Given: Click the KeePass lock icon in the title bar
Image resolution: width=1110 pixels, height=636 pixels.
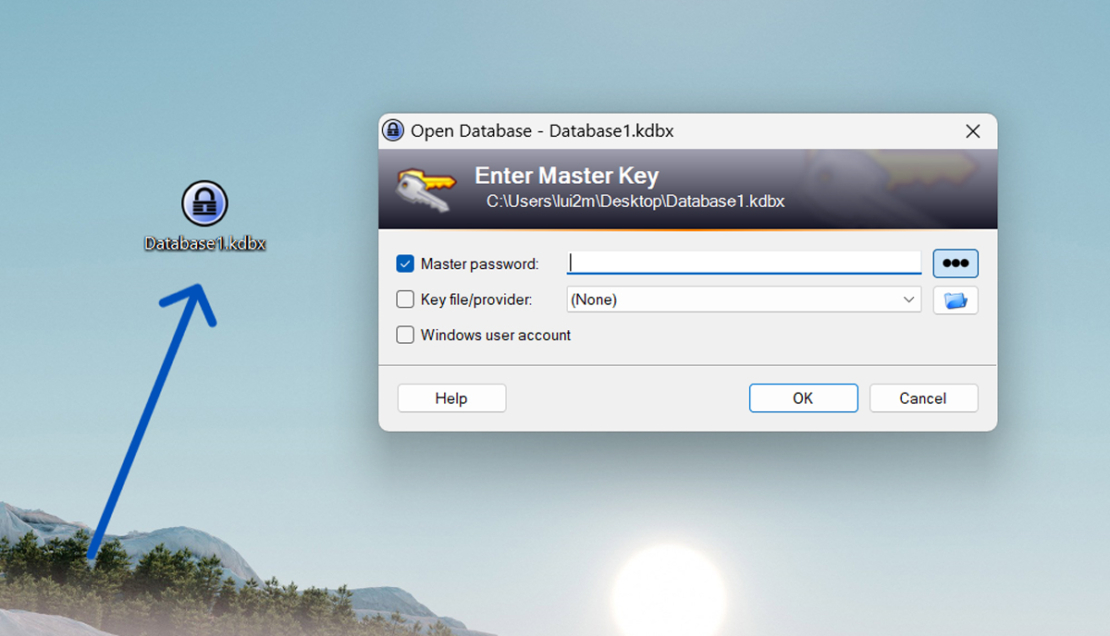Looking at the screenshot, I should point(393,130).
